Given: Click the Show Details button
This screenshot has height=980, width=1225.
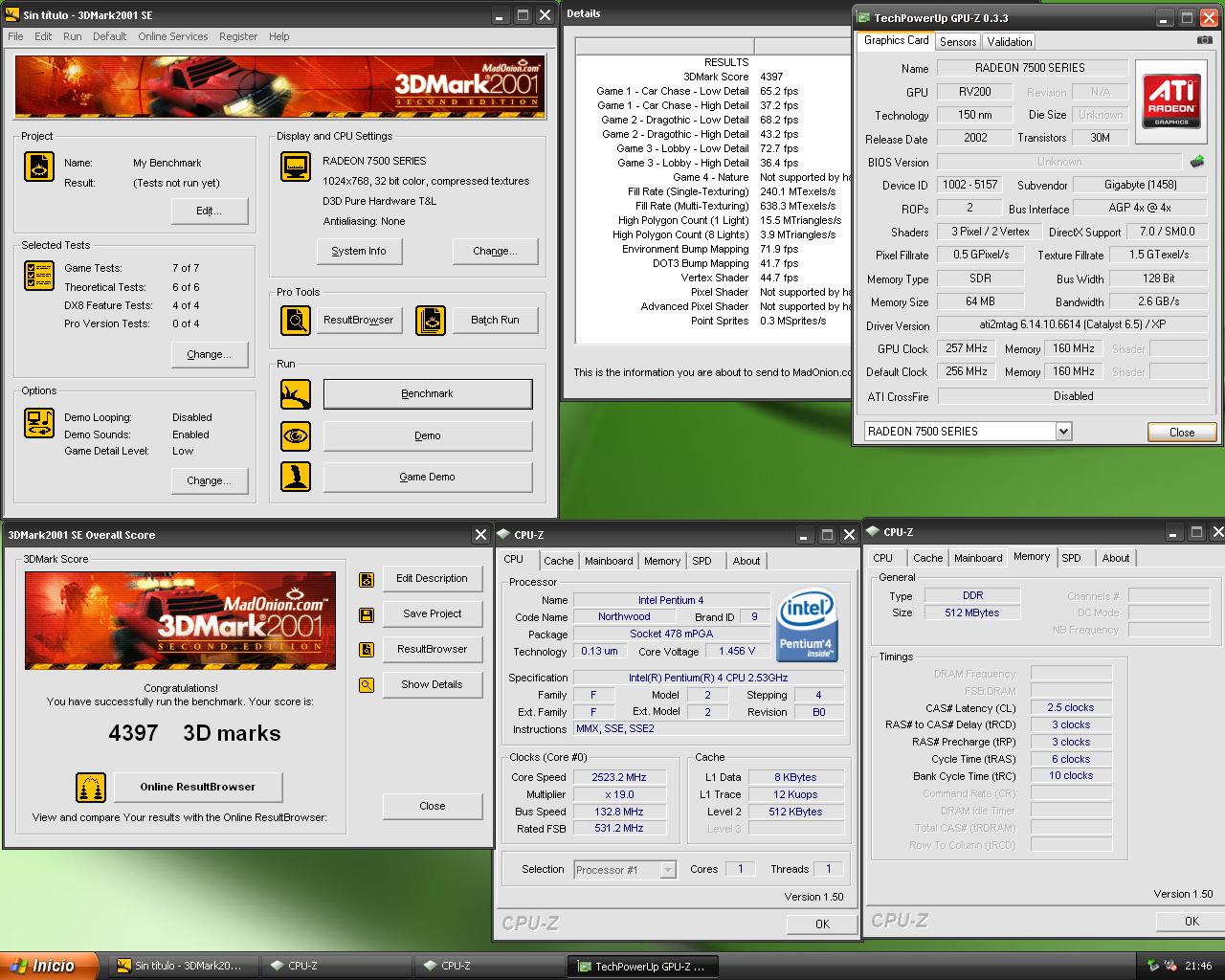Looking at the screenshot, I should pyautogui.click(x=432, y=685).
